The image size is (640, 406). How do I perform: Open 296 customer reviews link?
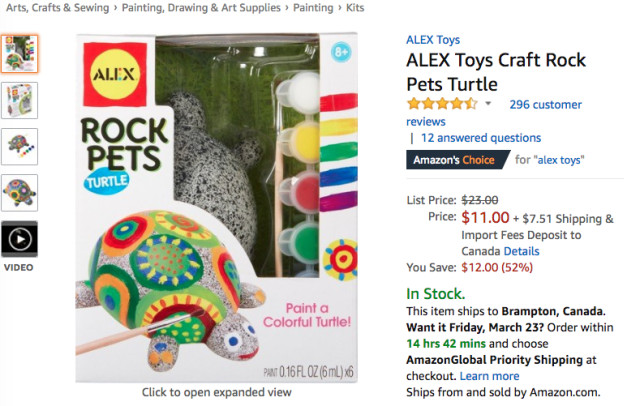[544, 104]
